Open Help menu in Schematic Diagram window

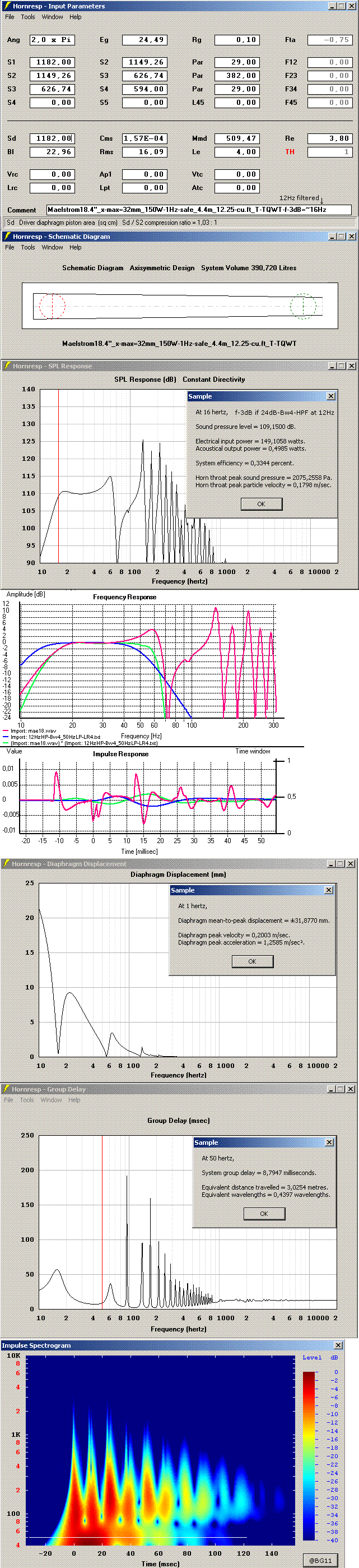tap(76, 247)
